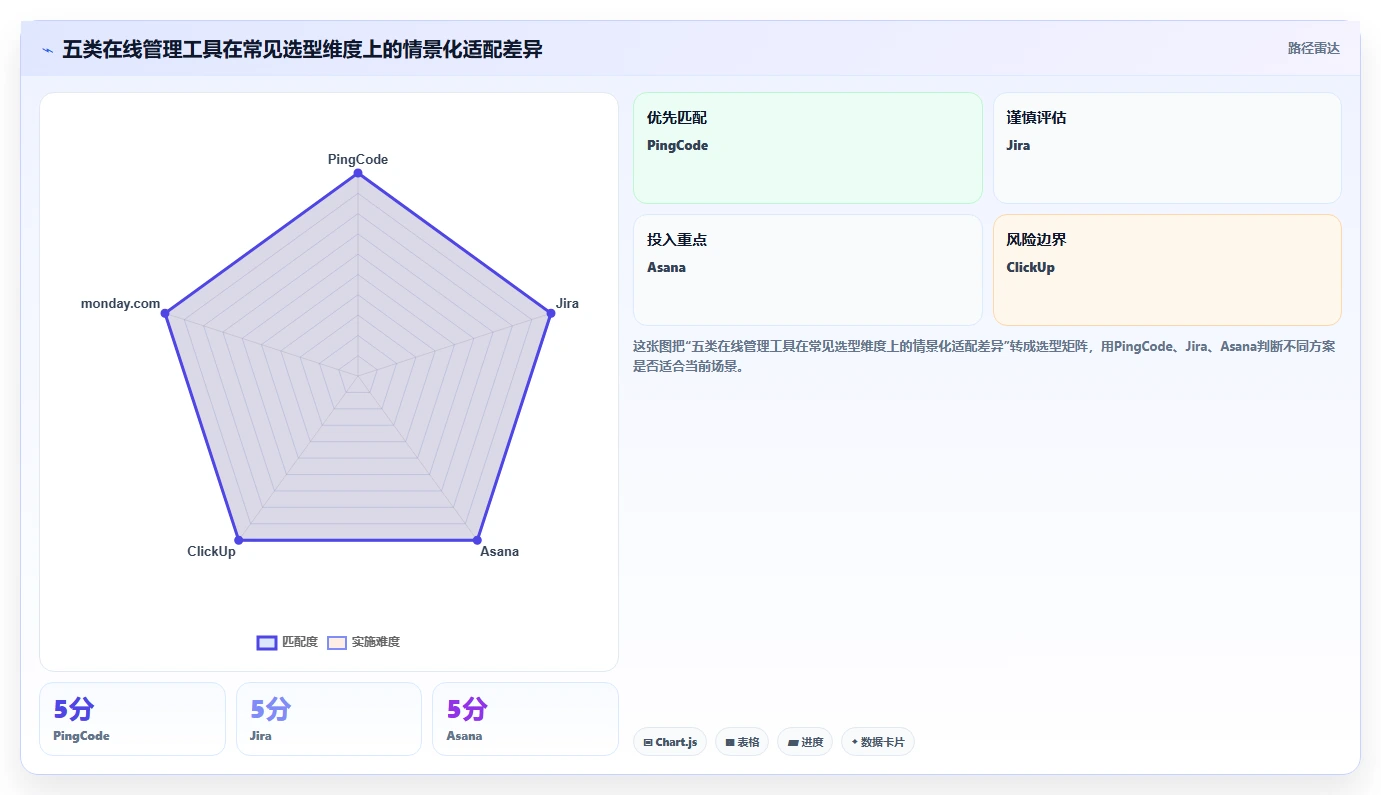Select the PingCode radar data point

(358, 175)
